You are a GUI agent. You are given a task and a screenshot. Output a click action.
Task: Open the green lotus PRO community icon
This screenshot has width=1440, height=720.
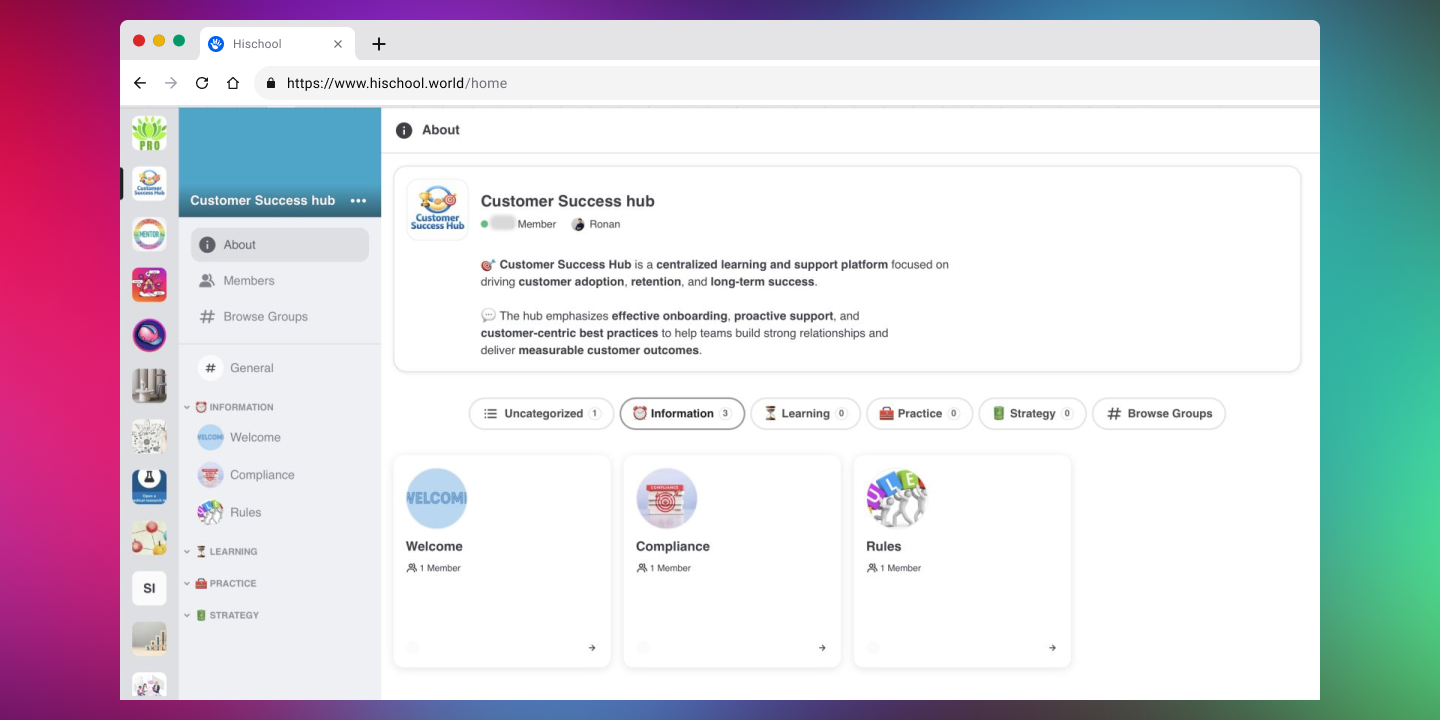click(x=149, y=133)
